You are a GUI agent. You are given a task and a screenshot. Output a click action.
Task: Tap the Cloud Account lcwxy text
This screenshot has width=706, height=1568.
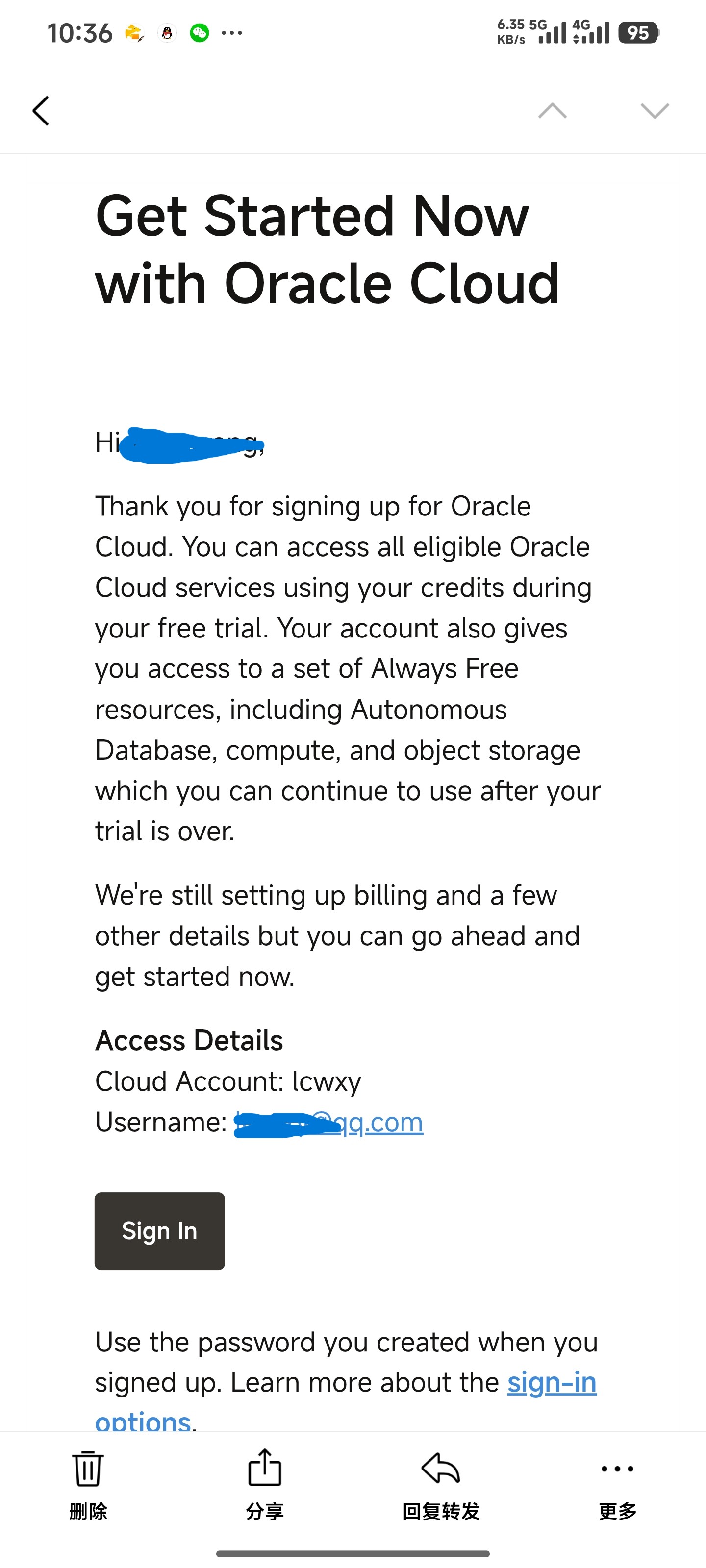[228, 1081]
